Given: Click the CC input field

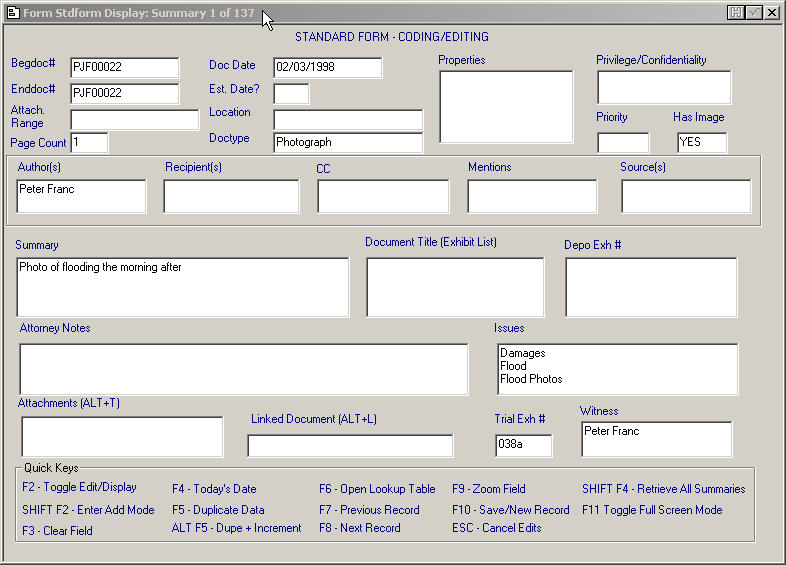Looking at the screenshot, I should pyautogui.click(x=383, y=196).
